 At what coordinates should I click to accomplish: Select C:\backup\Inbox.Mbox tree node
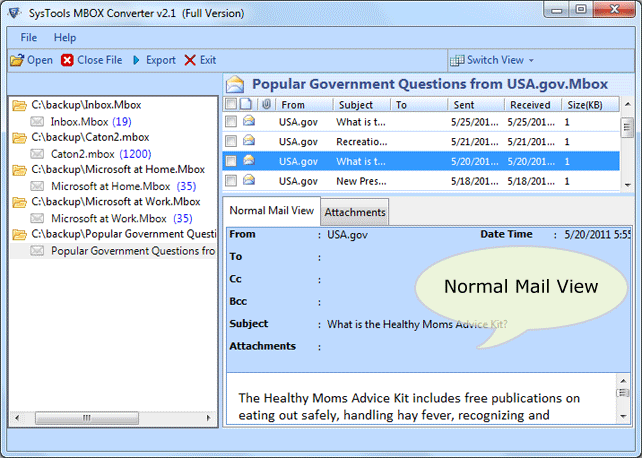point(86,105)
